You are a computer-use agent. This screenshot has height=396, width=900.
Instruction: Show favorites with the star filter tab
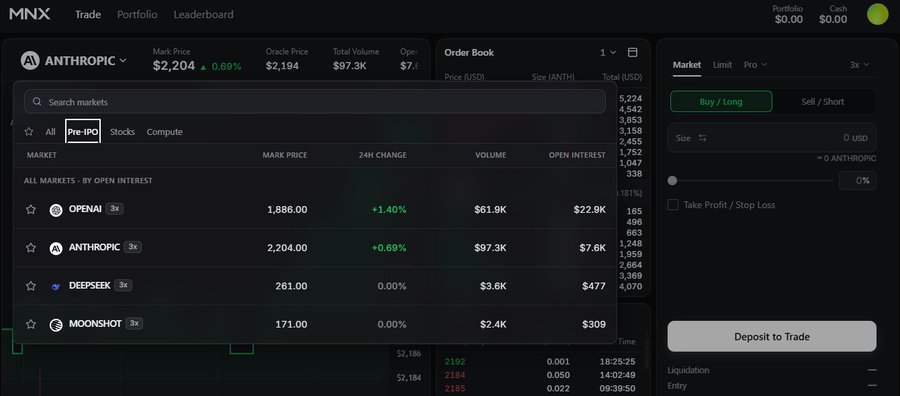tap(29, 132)
